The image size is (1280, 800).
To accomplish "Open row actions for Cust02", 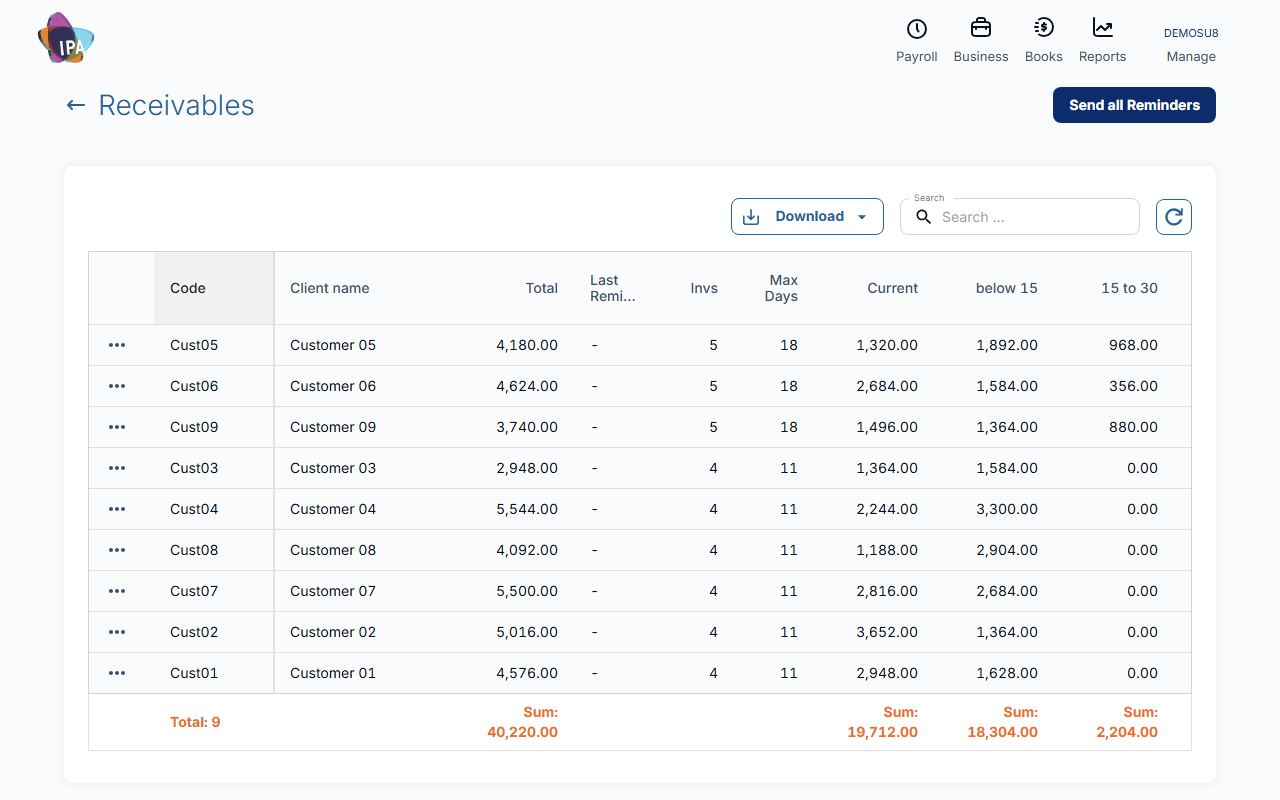I will point(117,632).
